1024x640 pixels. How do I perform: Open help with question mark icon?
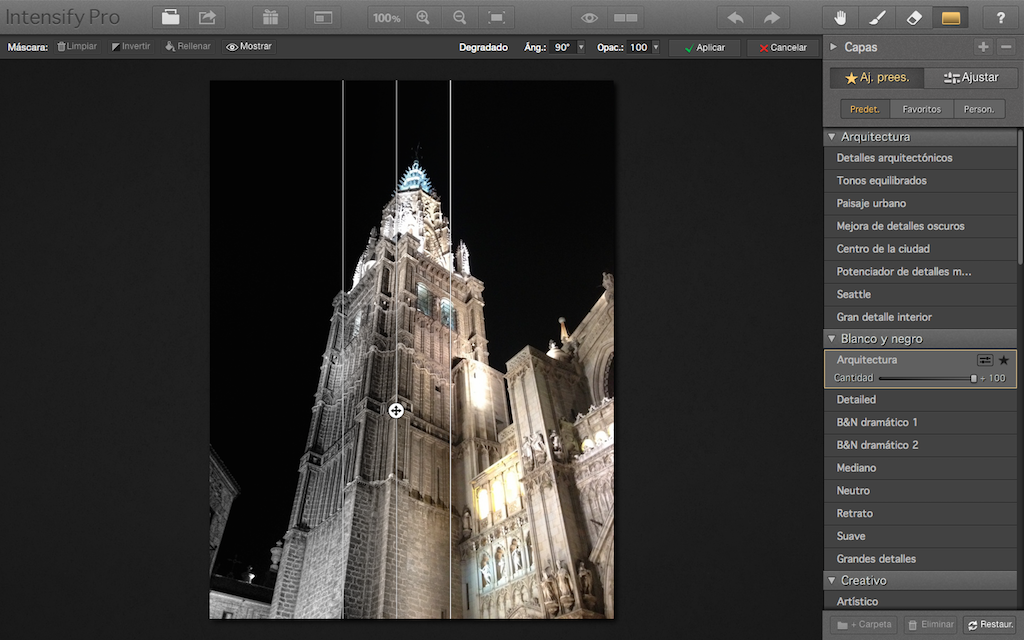click(1000, 18)
